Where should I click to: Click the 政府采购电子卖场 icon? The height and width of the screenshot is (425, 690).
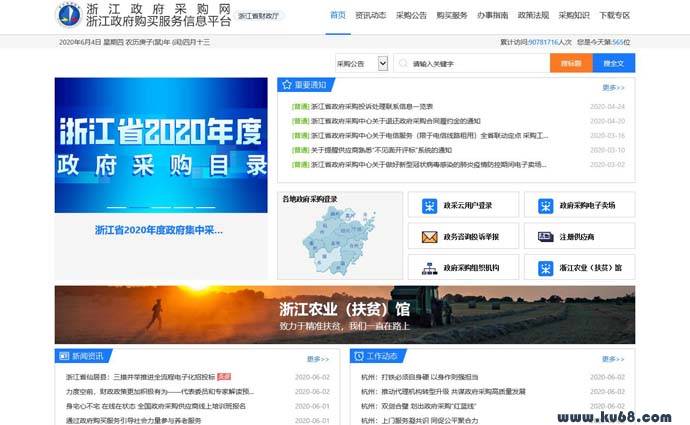pos(545,206)
